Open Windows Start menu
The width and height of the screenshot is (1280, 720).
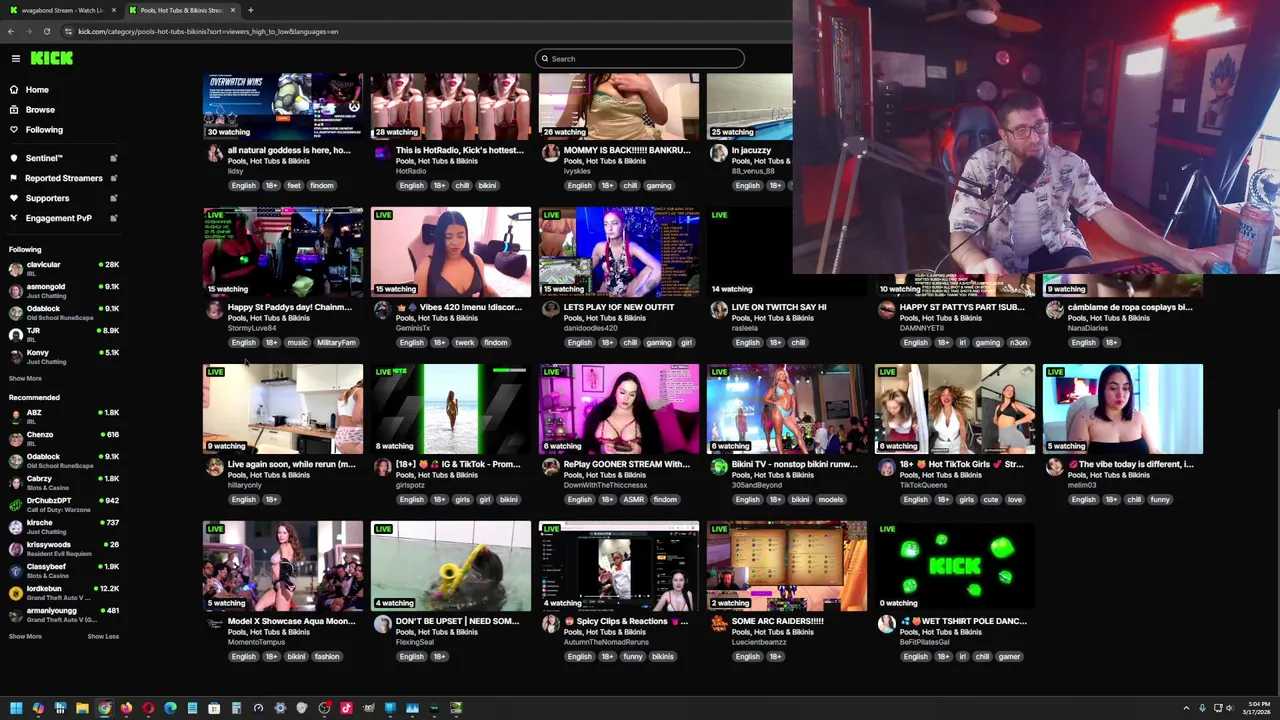coord(16,708)
